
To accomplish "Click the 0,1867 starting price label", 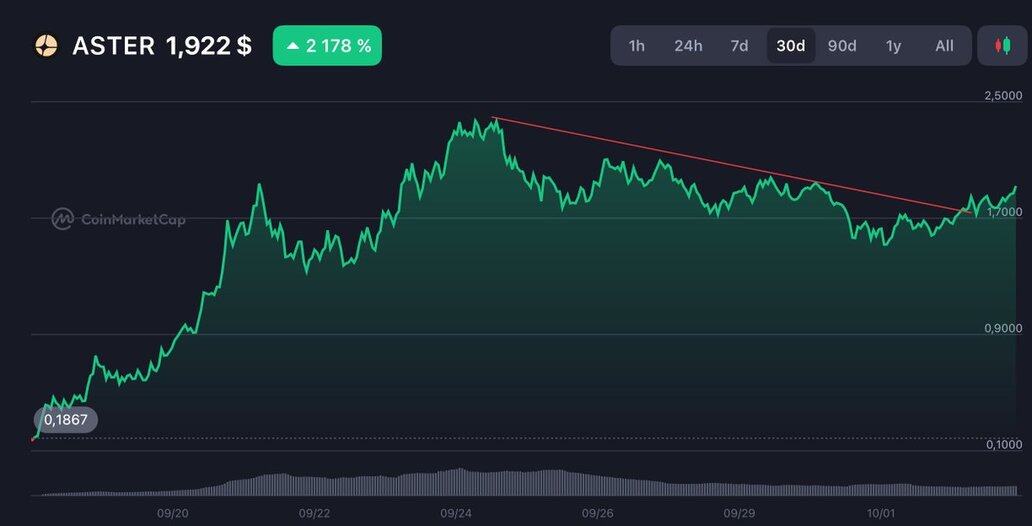I will click(x=66, y=420).
